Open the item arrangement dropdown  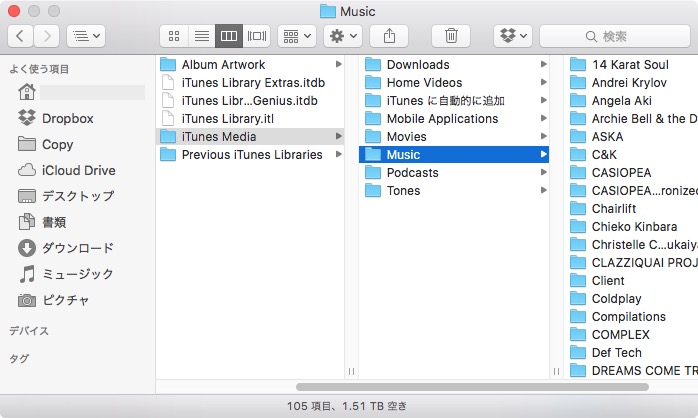coord(297,36)
